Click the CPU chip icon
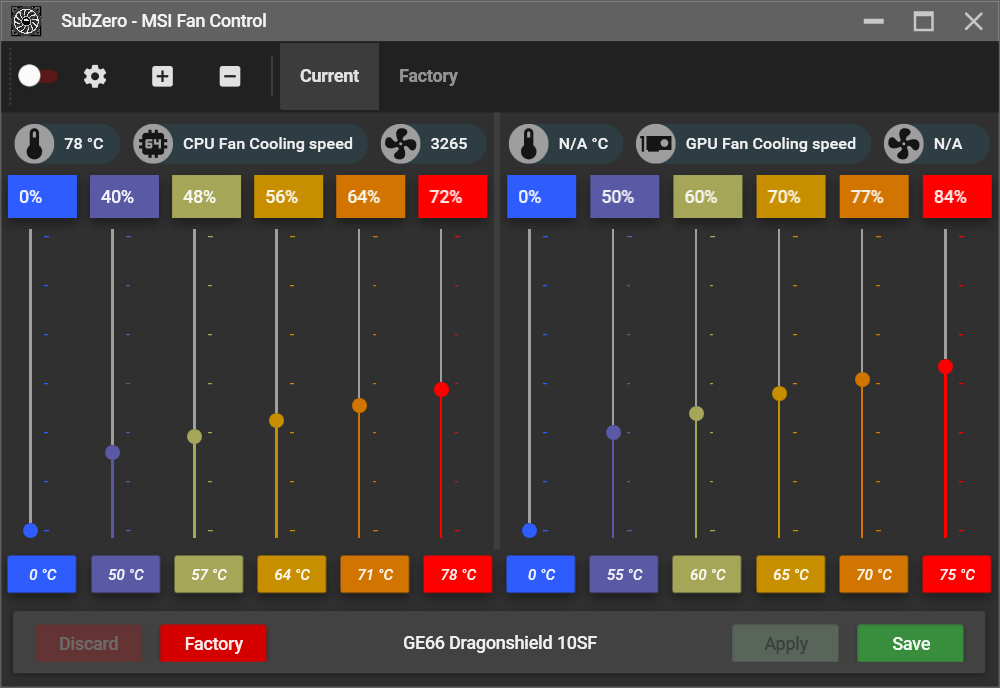The width and height of the screenshot is (1000, 688). pos(153,143)
